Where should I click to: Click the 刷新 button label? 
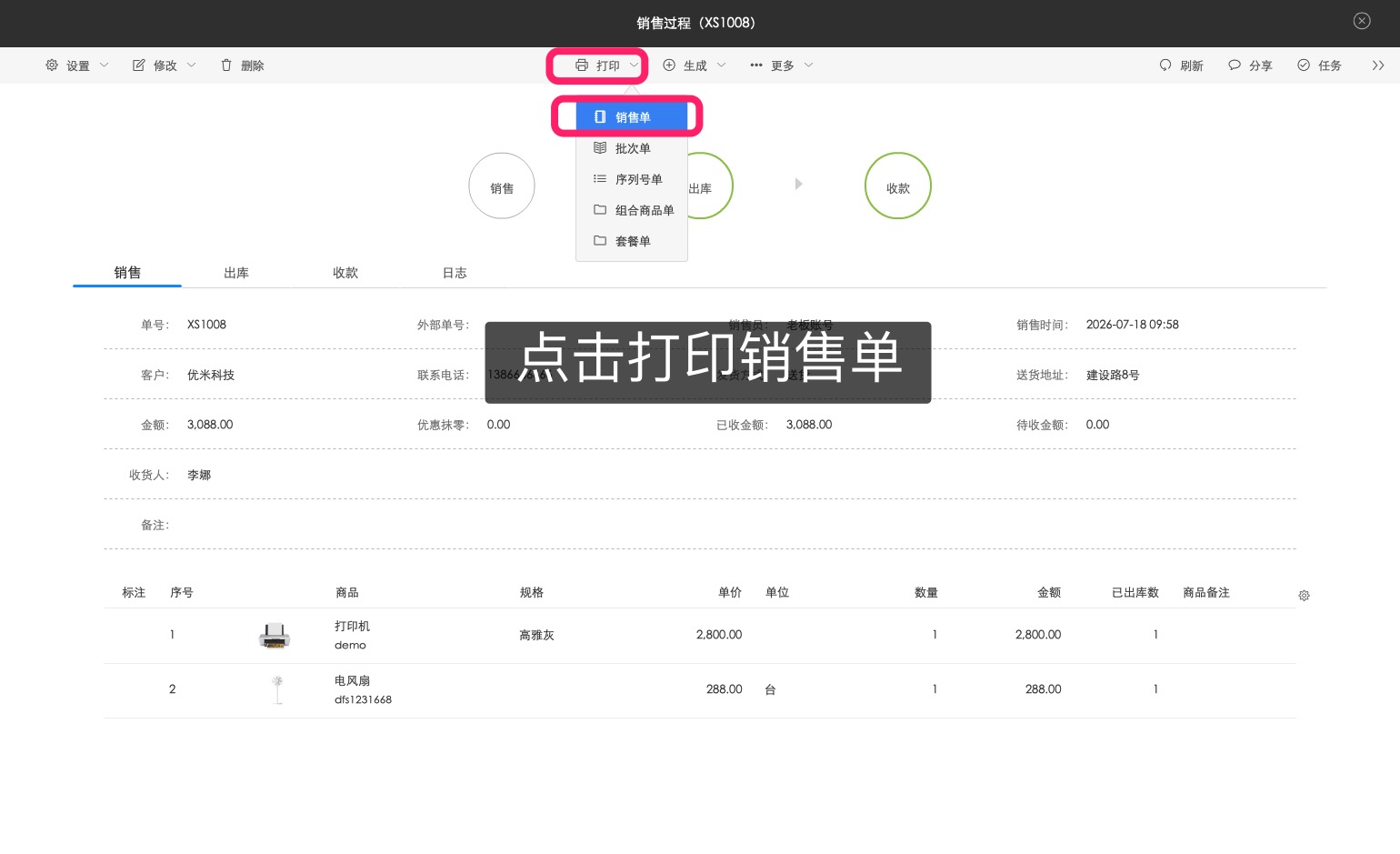(x=1192, y=66)
